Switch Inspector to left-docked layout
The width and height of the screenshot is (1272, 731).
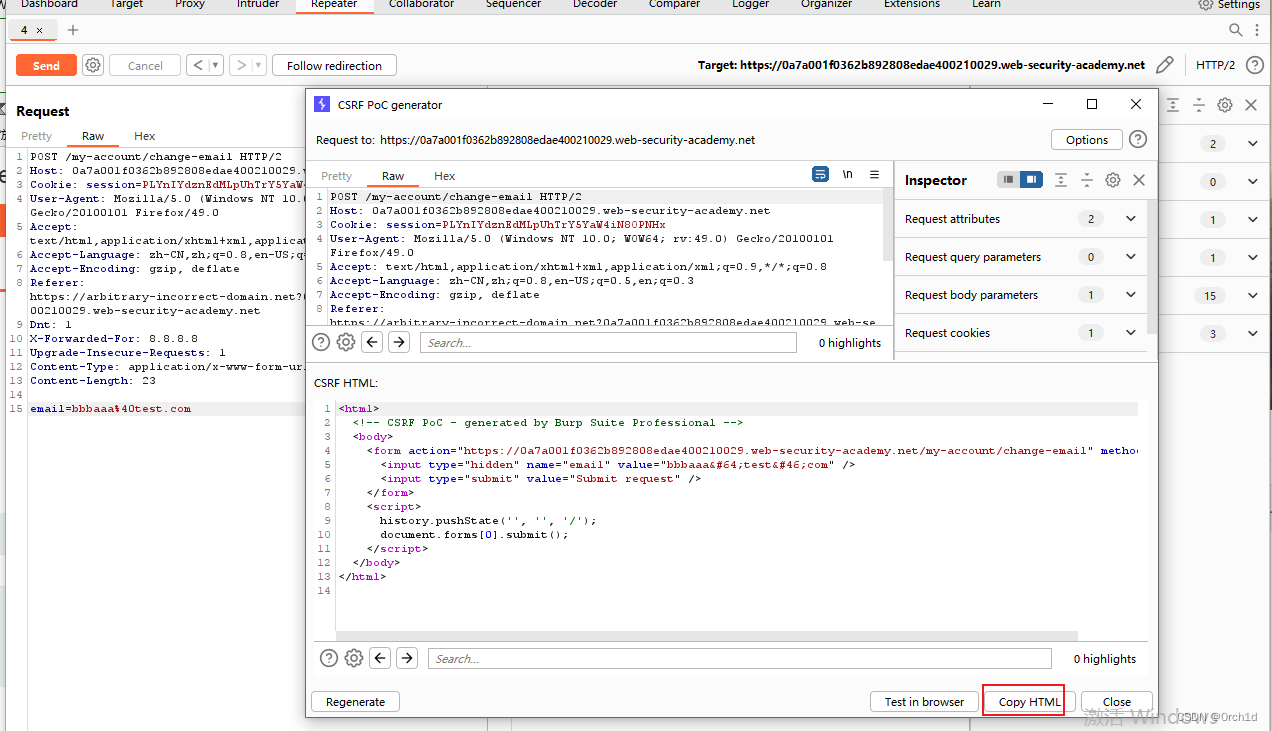click(1009, 180)
